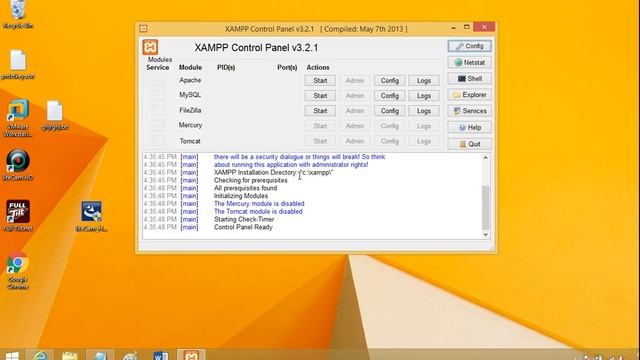Select the XAMPP icon on the taskbar

(x=191, y=355)
